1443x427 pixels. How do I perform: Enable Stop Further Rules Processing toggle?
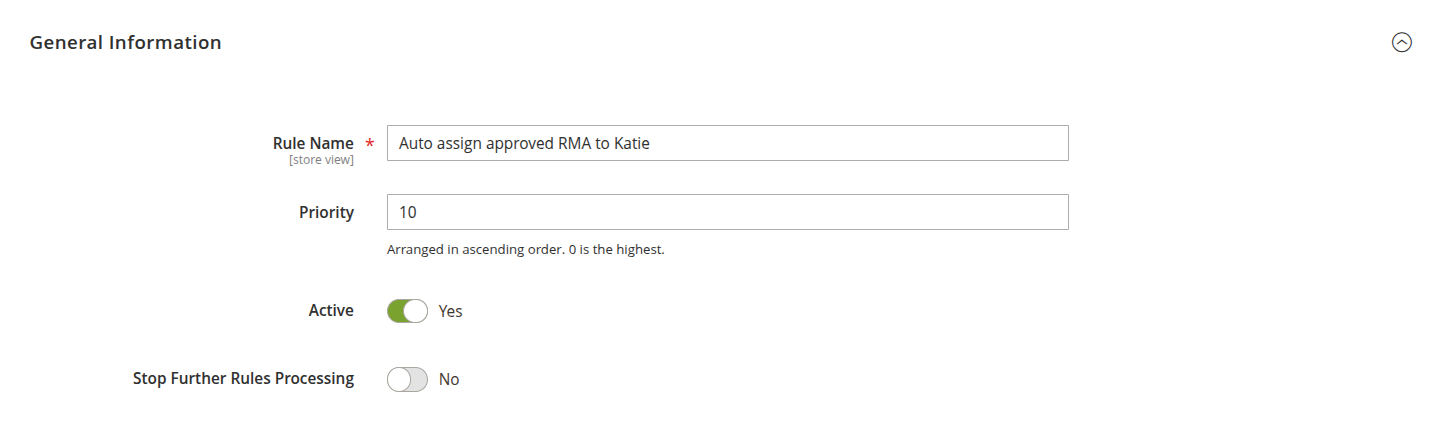(x=407, y=379)
